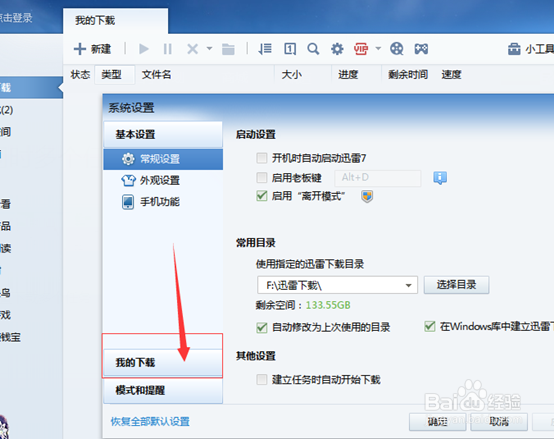Screen dimensions: 554x439
Task: Open search with magnifier icon
Action: [313, 49]
